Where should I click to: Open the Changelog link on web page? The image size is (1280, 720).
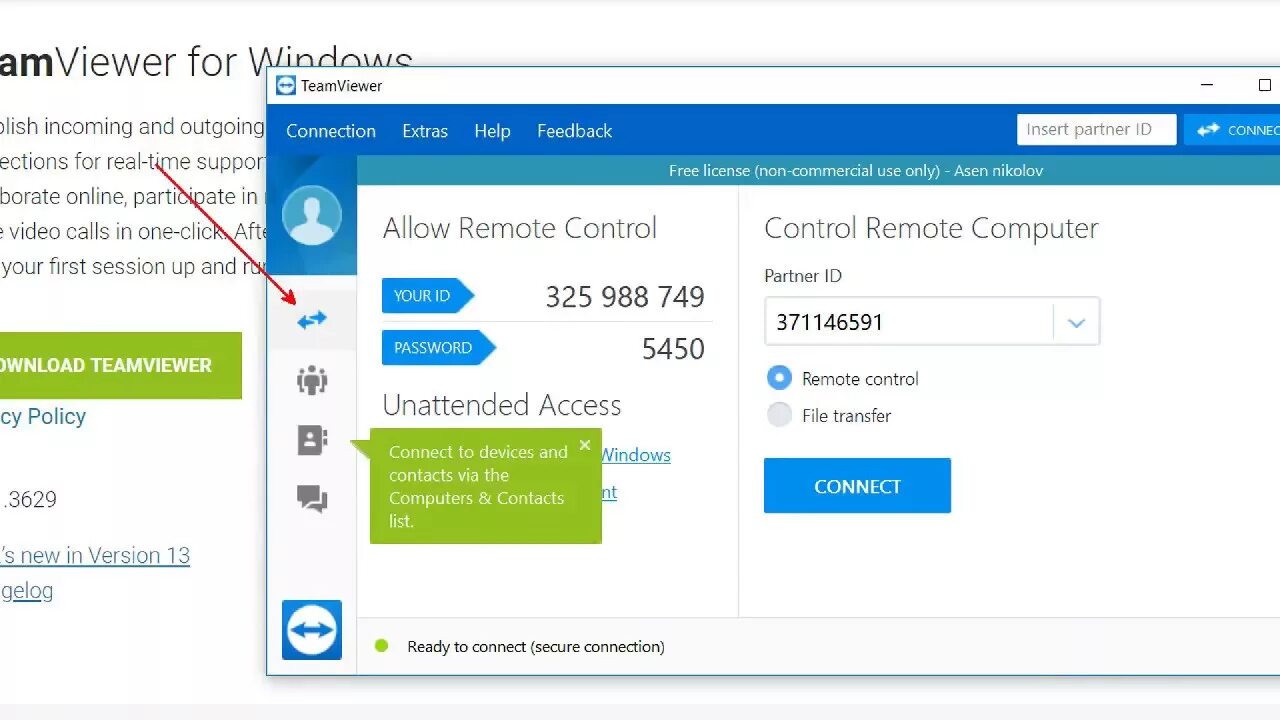pos(27,590)
